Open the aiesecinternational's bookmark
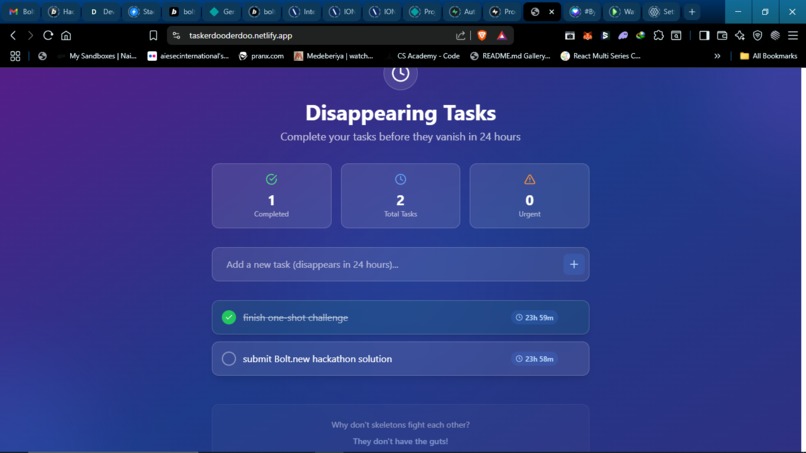 [x=188, y=56]
